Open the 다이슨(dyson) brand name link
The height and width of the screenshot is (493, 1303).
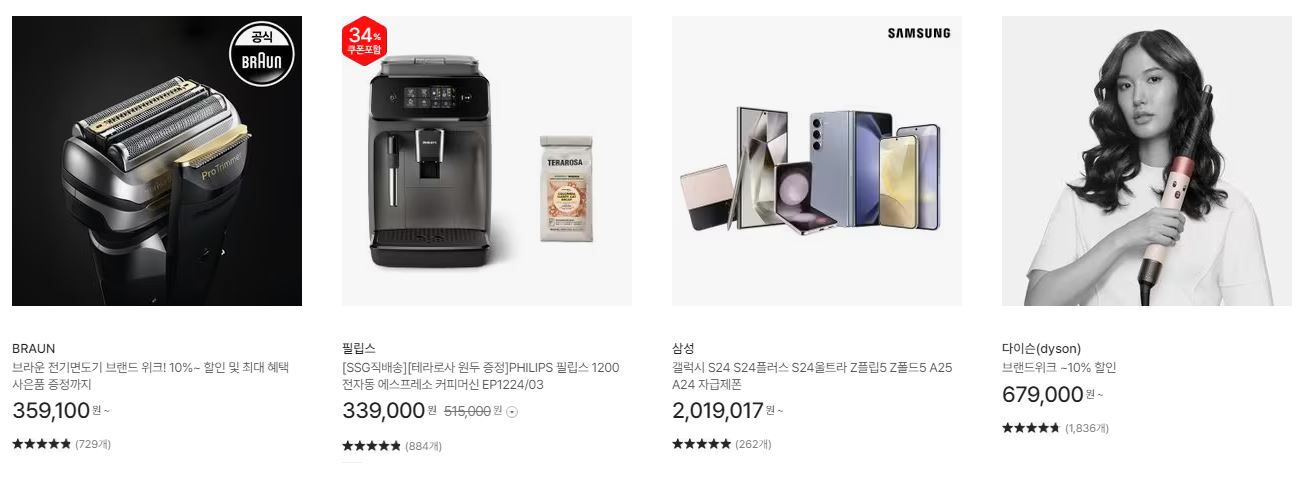1041,349
